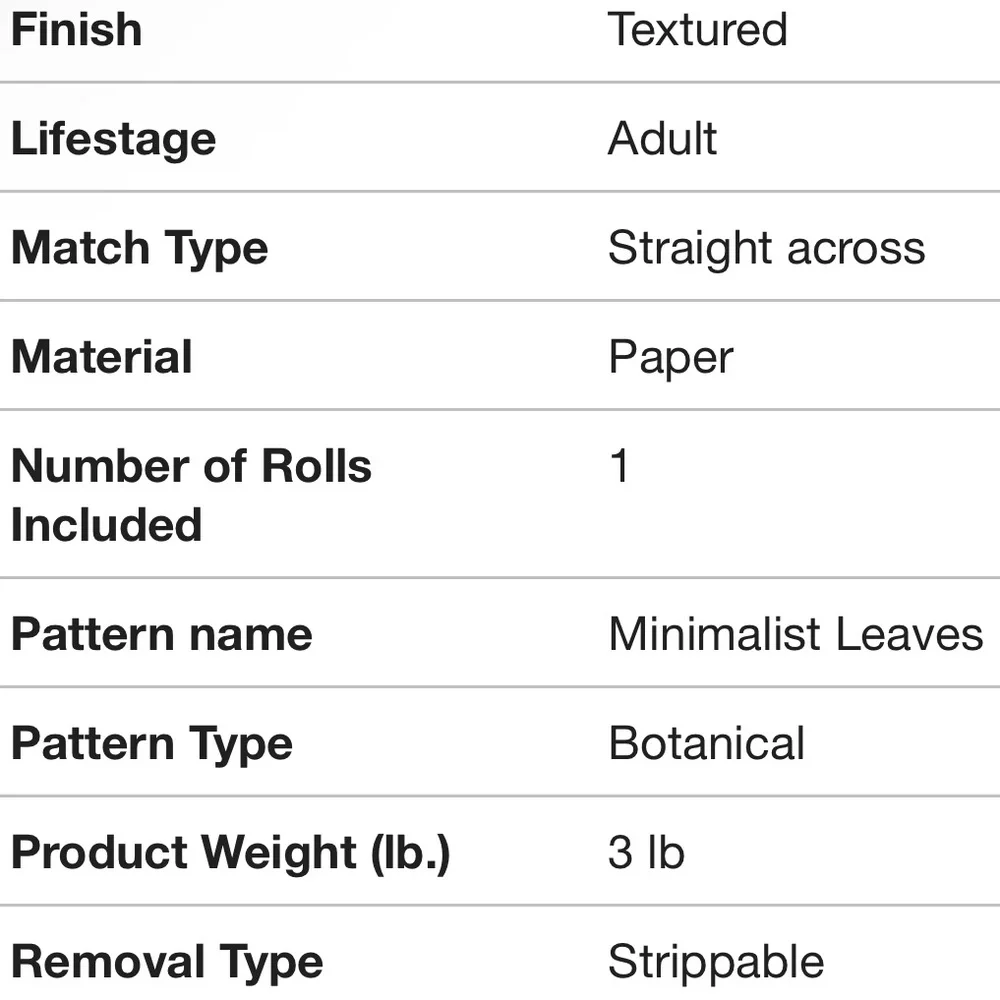Click the Textured finish value
1000x1000 pixels.
[x=698, y=30]
